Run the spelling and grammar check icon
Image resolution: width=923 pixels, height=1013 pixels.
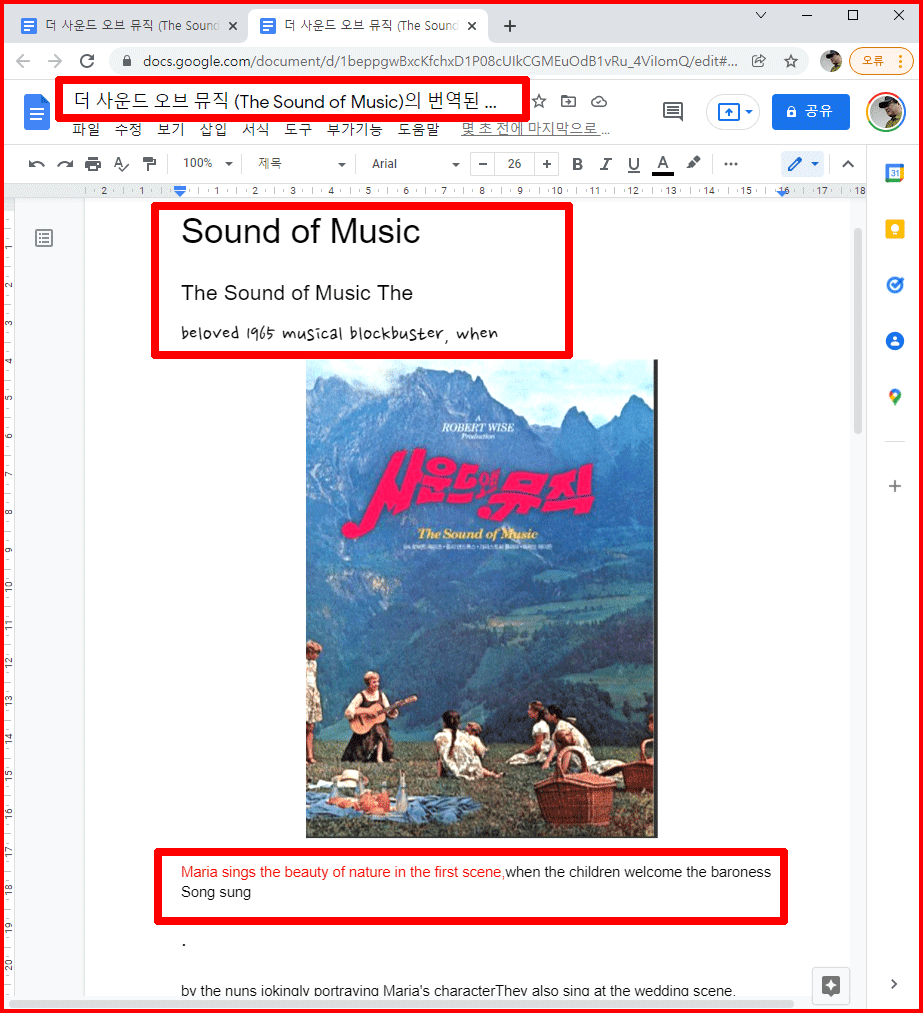(121, 164)
